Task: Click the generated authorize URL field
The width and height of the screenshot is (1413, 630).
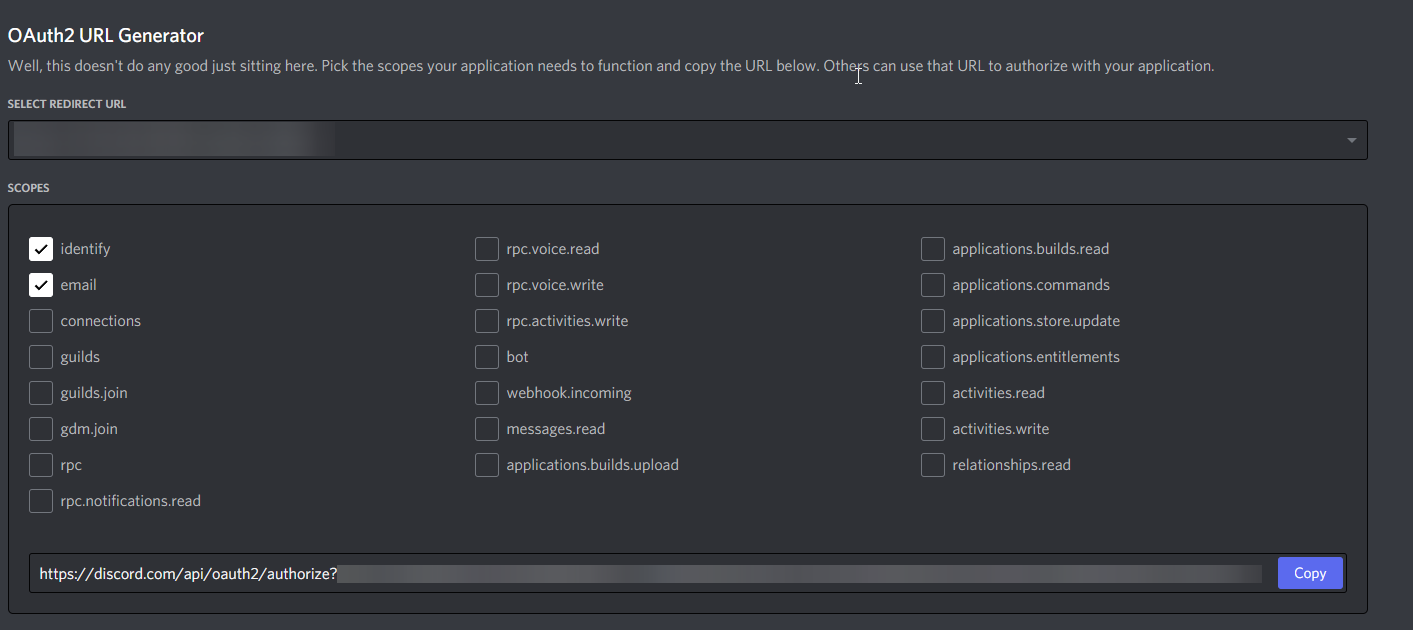Action: click(x=650, y=573)
